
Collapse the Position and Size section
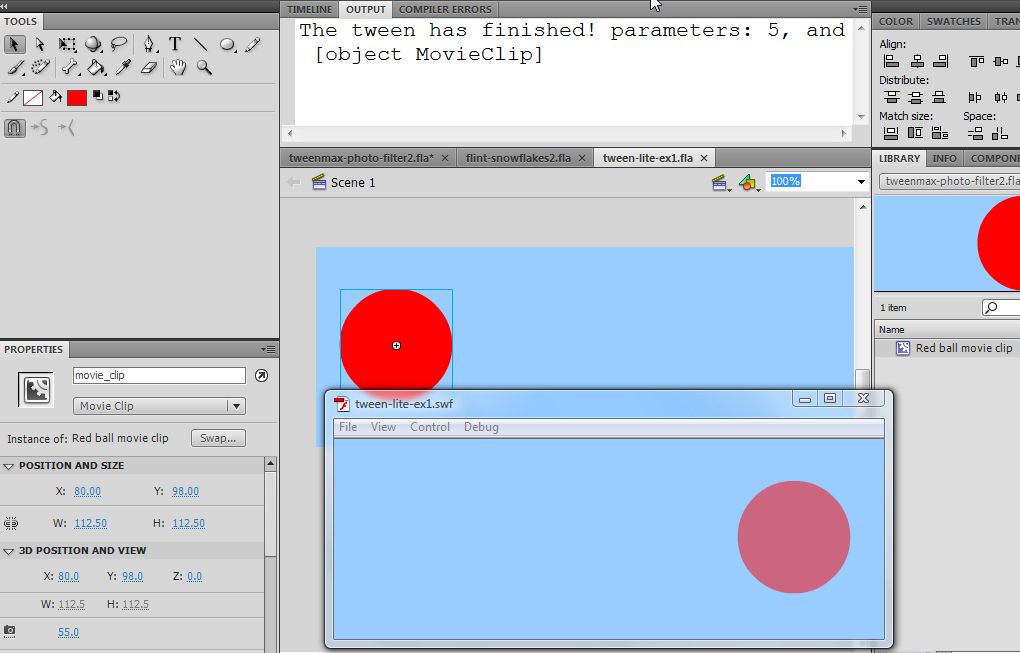tap(9, 466)
